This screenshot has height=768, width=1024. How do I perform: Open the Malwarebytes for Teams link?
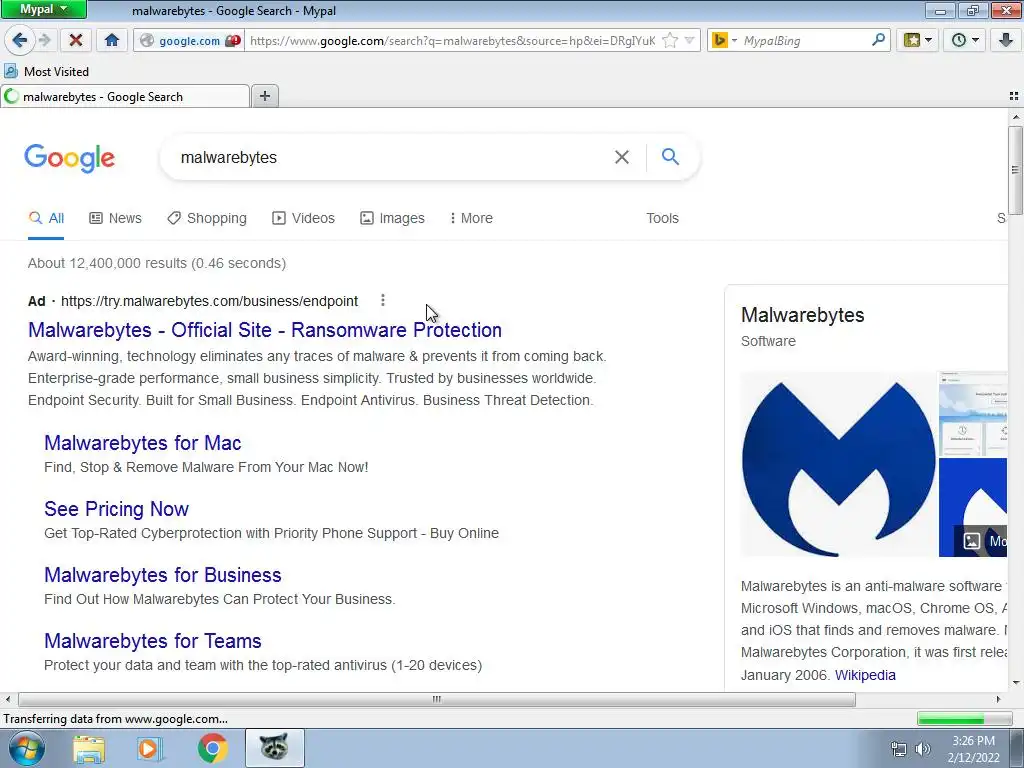152,641
